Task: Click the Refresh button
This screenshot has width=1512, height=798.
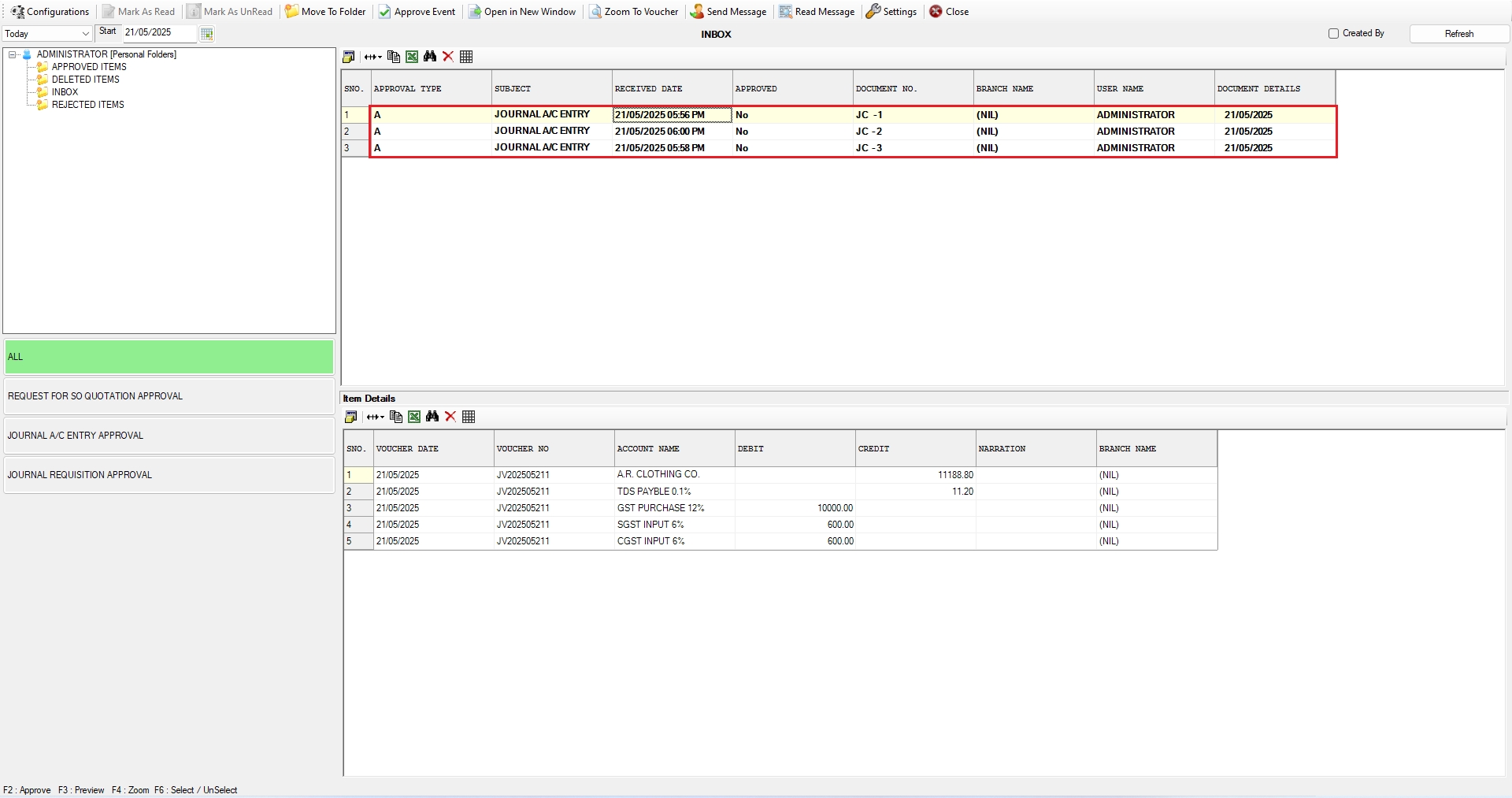Action: click(x=1458, y=34)
